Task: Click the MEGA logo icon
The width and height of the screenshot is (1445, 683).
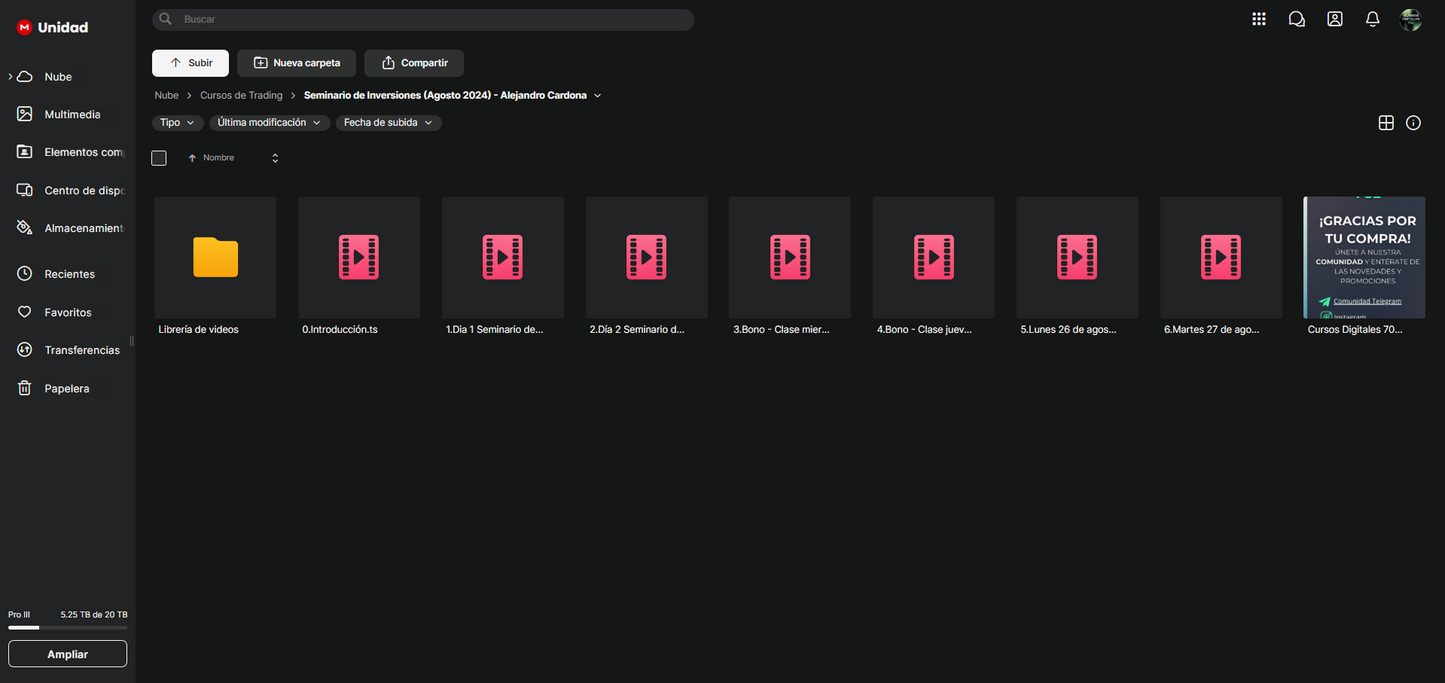Action: click(x=24, y=28)
